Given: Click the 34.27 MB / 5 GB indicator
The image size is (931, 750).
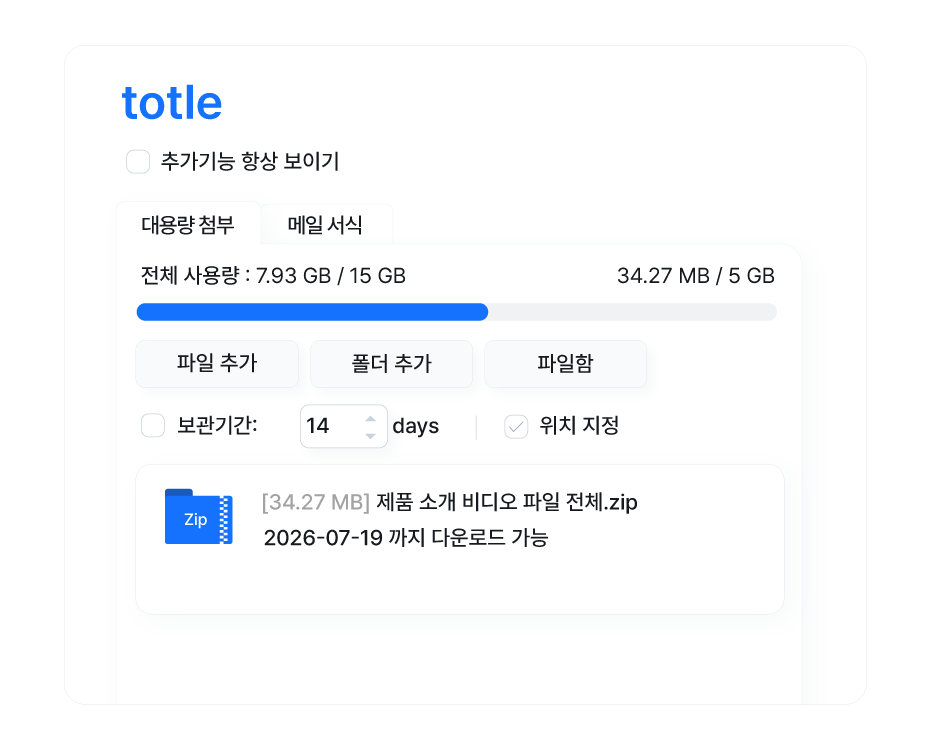Looking at the screenshot, I should (695, 276).
